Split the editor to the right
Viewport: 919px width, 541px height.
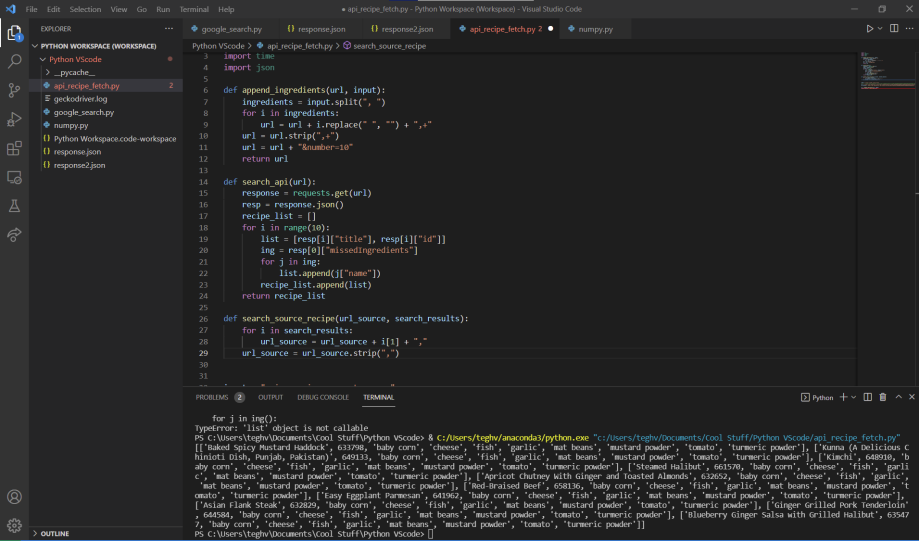(893, 29)
